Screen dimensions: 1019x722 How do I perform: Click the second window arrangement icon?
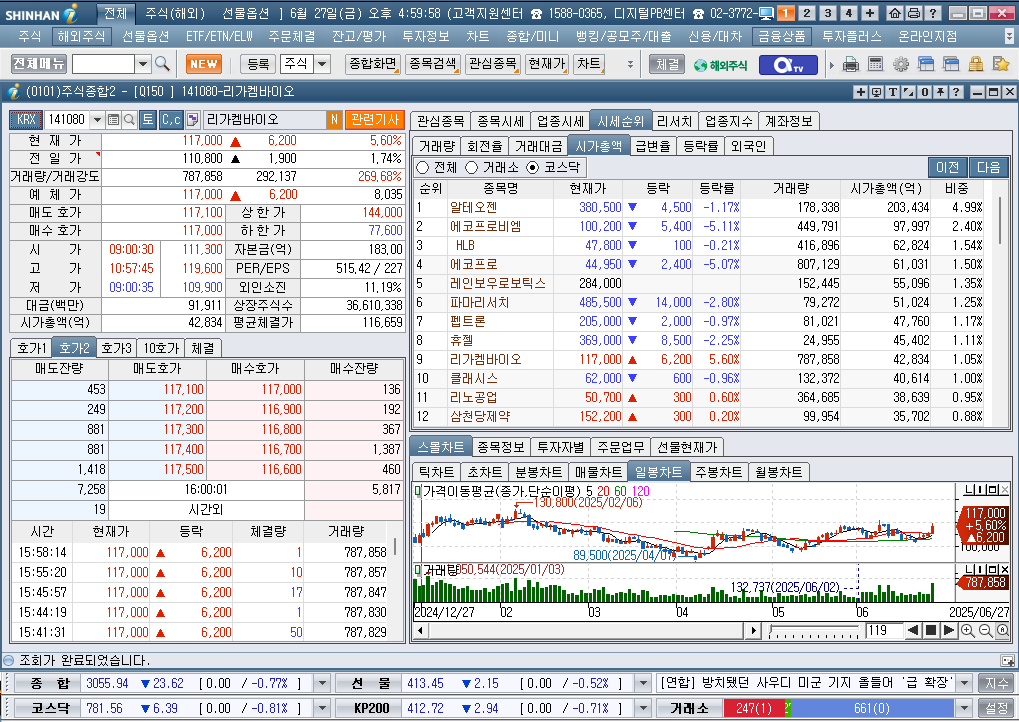coord(951,64)
